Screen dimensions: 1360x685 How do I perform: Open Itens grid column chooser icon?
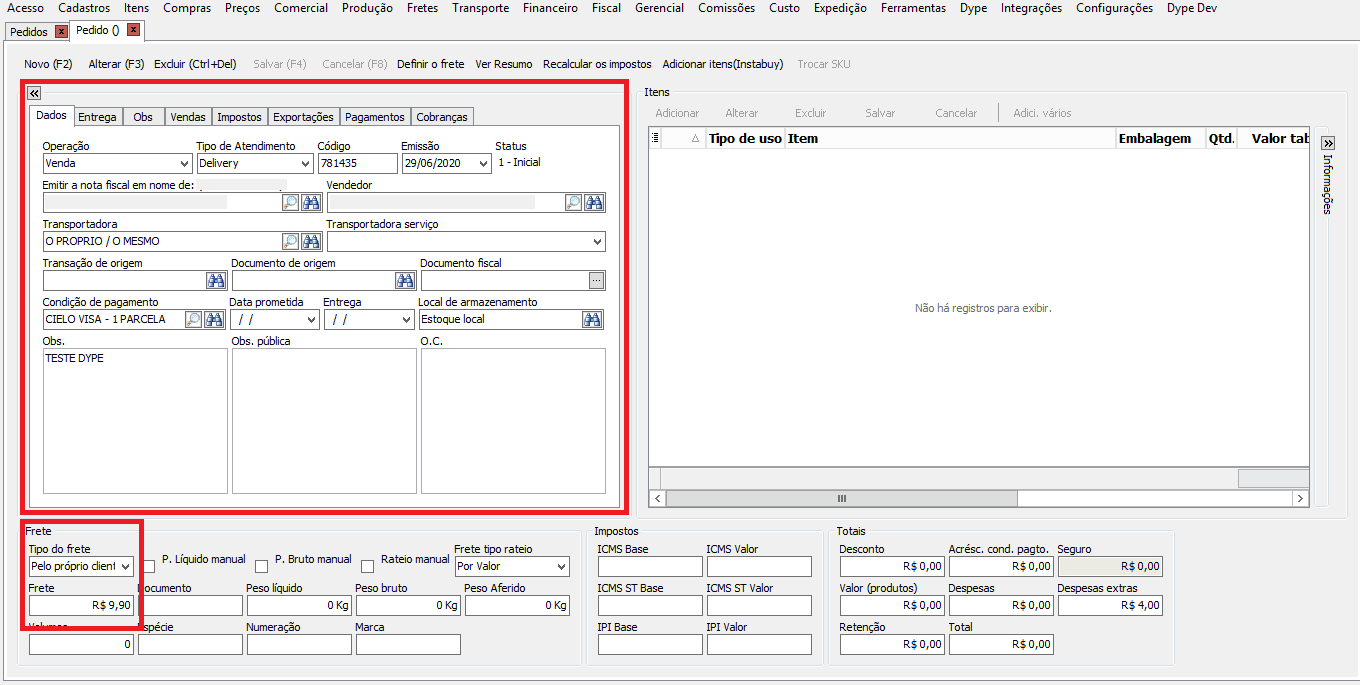(655, 138)
